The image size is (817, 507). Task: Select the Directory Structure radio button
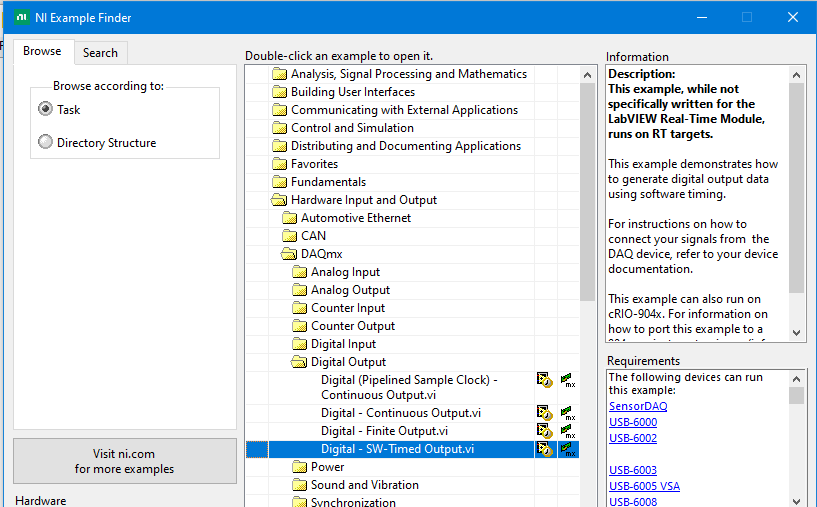click(x=45, y=142)
